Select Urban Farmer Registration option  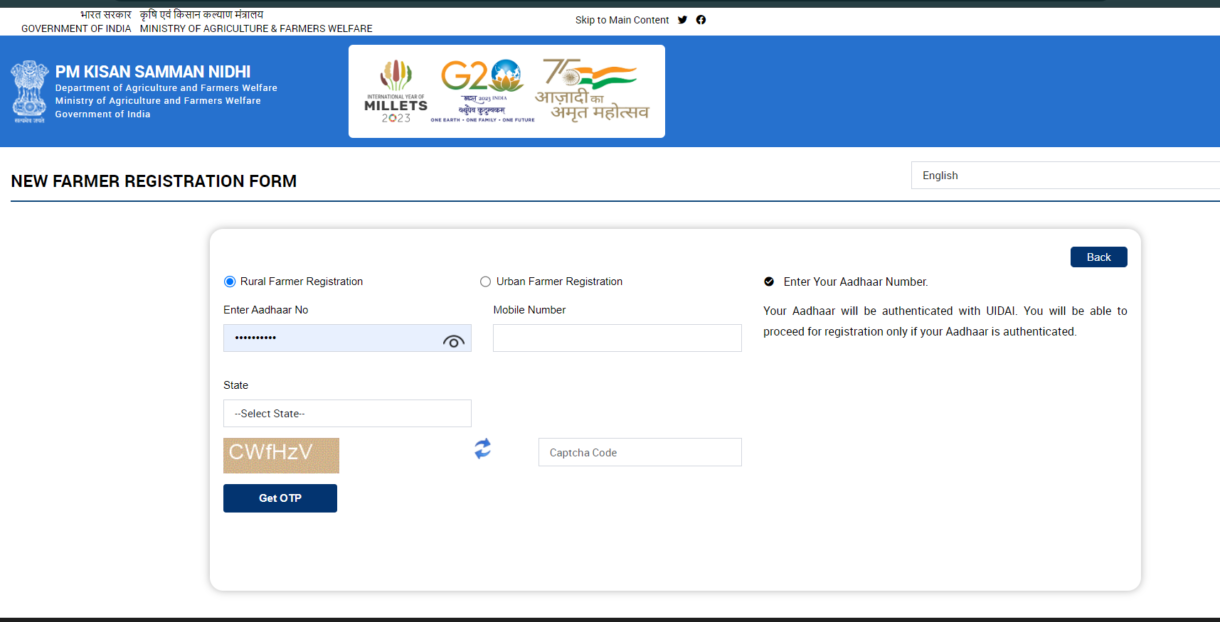[x=486, y=282]
